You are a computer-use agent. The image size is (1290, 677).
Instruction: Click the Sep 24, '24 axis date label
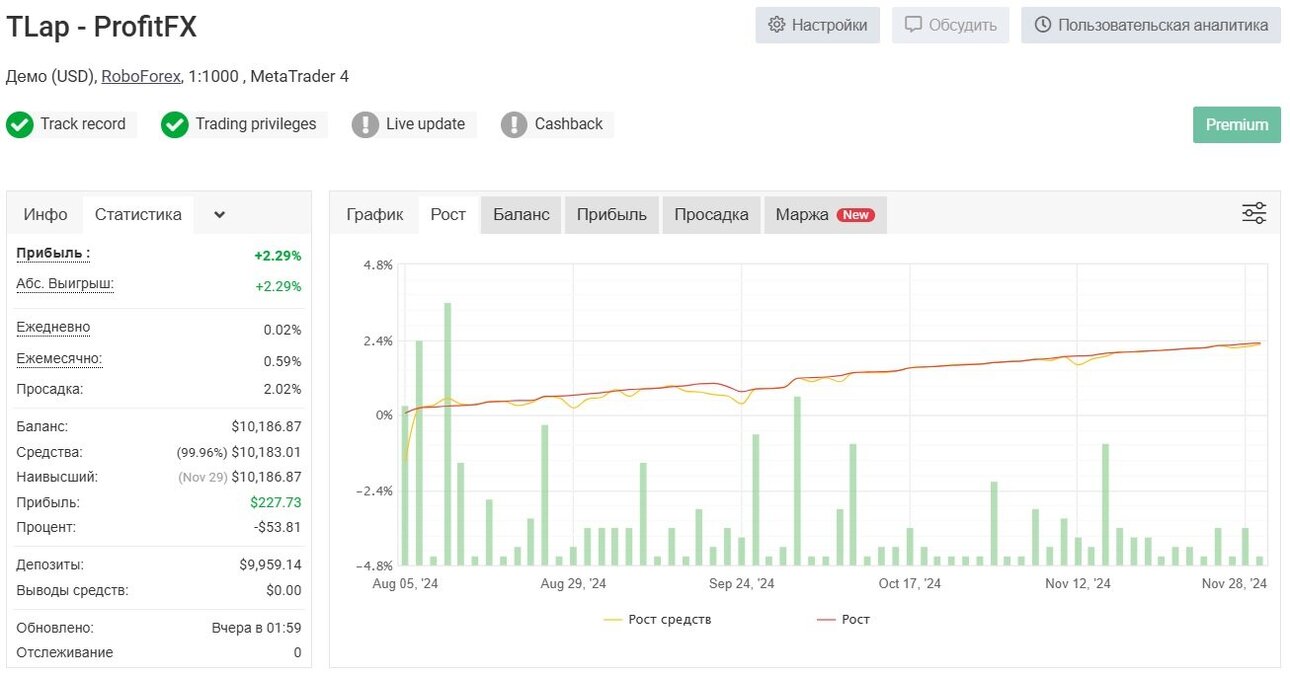point(742,584)
